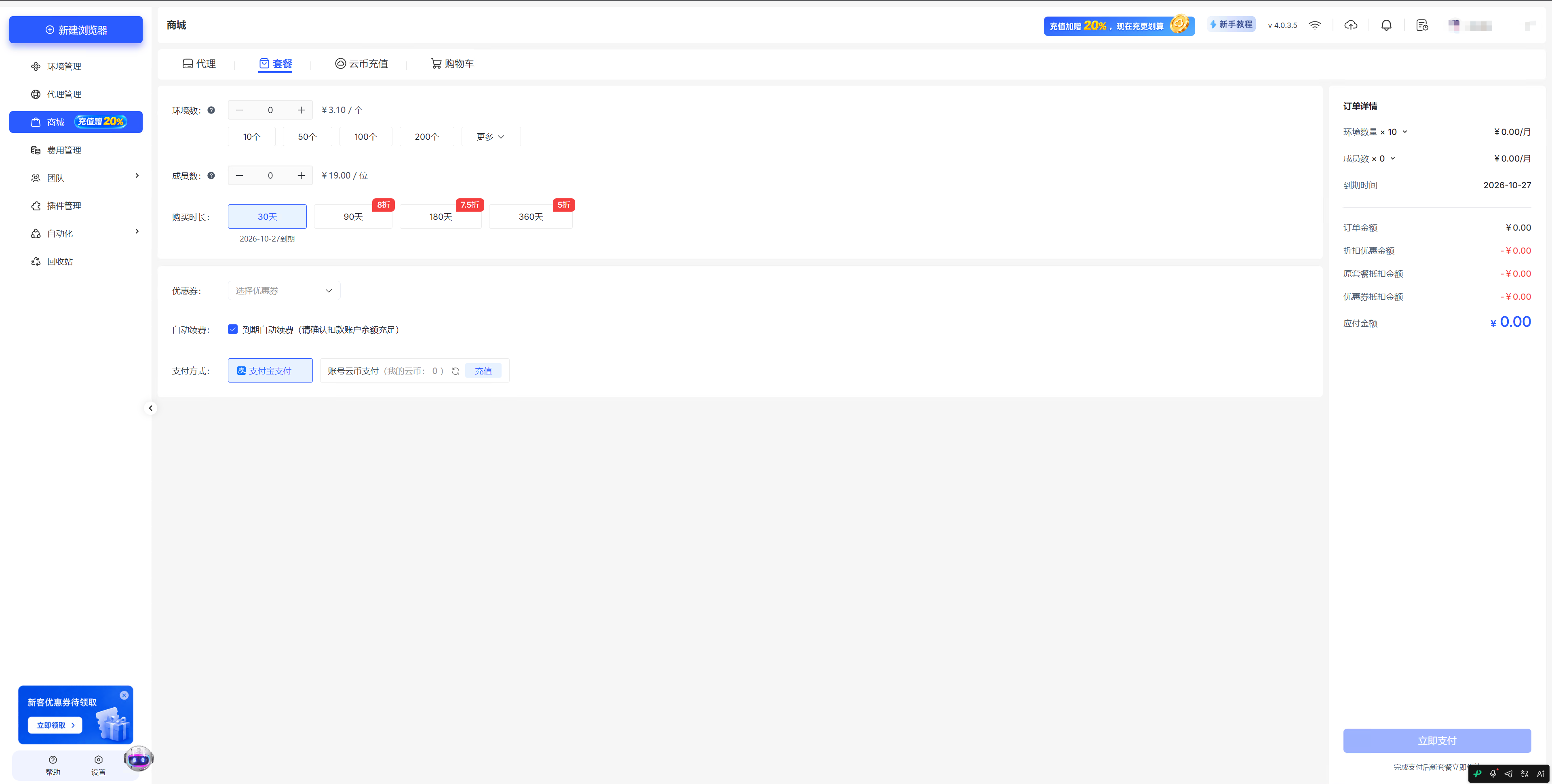Screen dimensions: 1552x784
Task: Select 支付宝支付 payment method
Action: point(270,371)
